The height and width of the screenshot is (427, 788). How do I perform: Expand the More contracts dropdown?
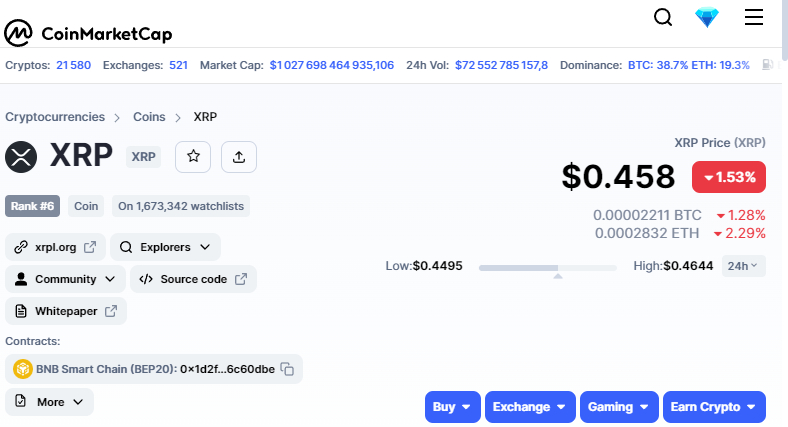(49, 402)
